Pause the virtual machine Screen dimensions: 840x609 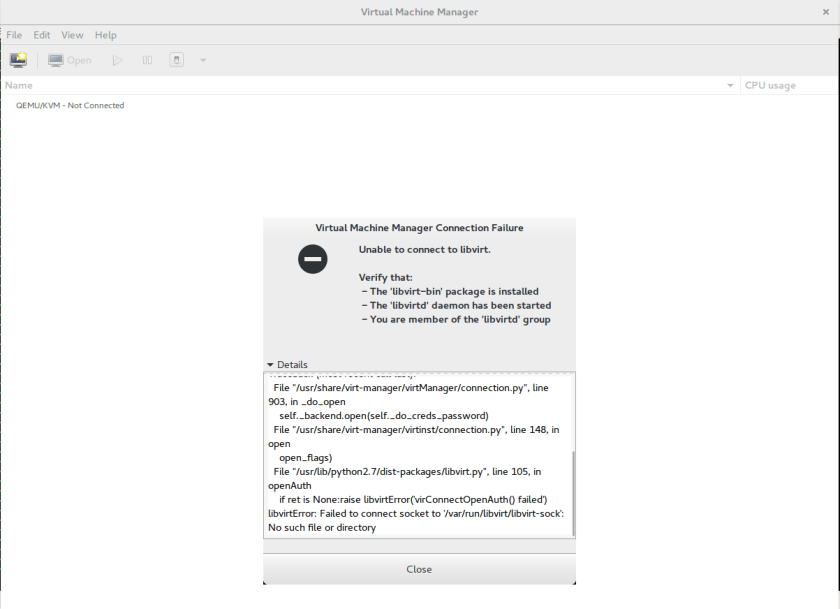(147, 60)
